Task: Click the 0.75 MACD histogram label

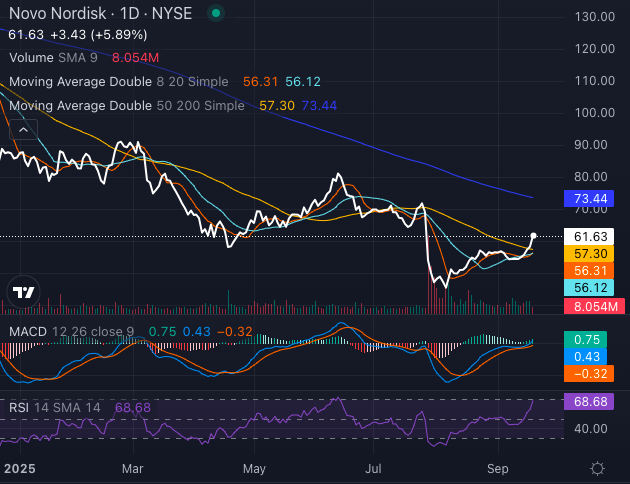Action: pyautogui.click(x=585, y=339)
